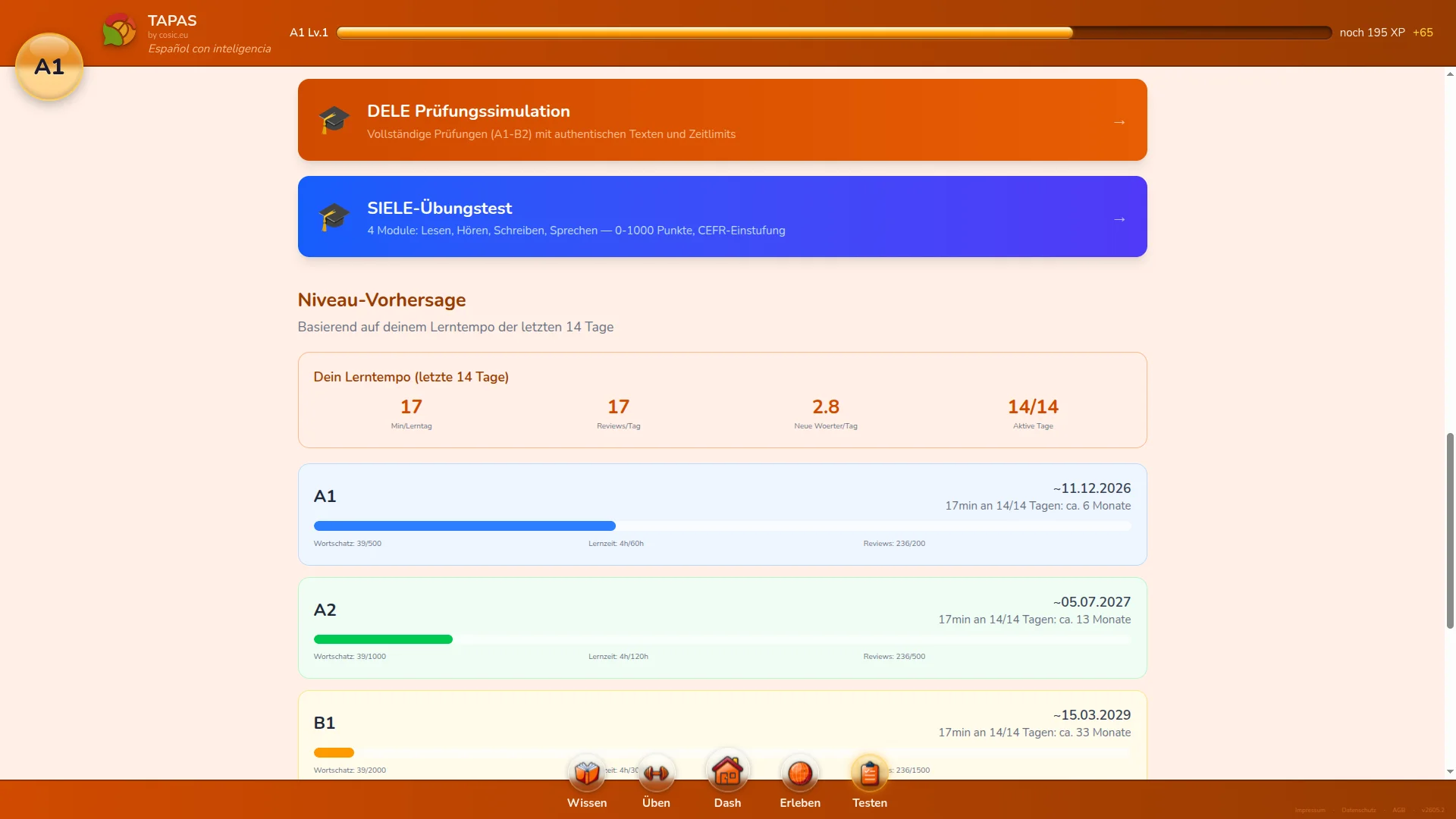Click the Üben tab label

656,802
